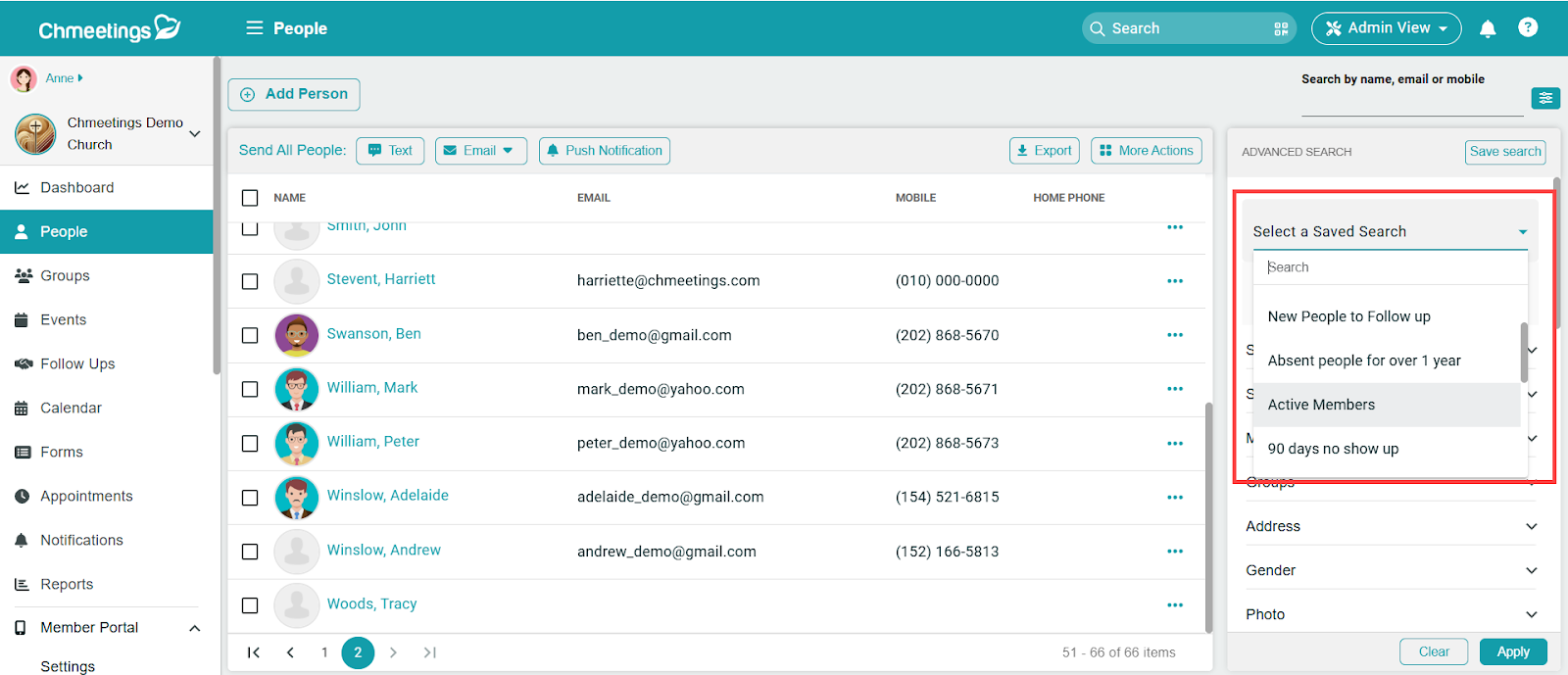Open the help question mark icon
The height and width of the screenshot is (675, 1568).
point(1527,27)
